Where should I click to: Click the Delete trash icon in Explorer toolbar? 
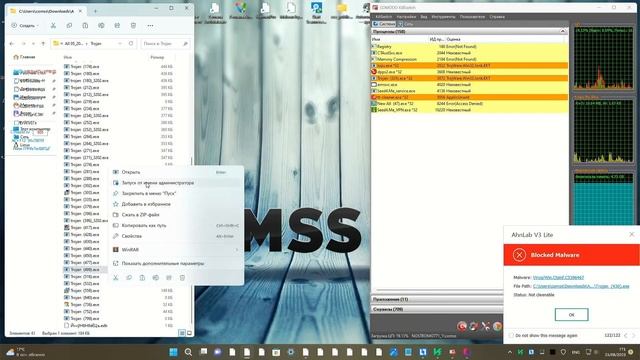pos(133,25)
